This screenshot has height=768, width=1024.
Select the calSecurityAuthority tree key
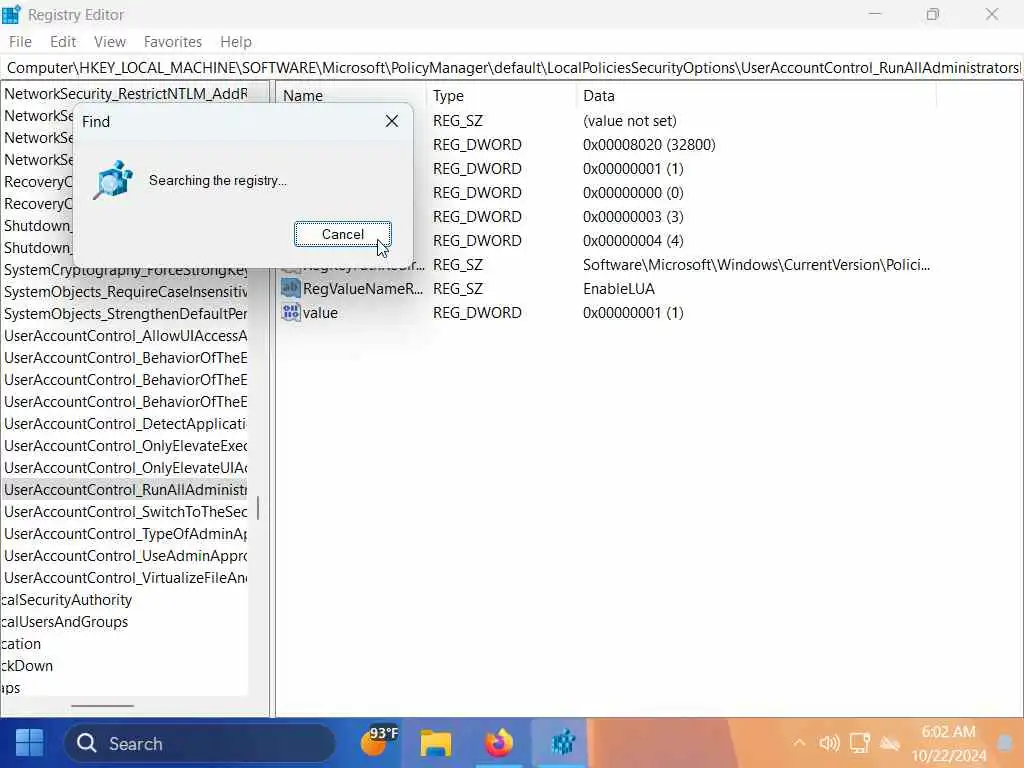tap(67, 600)
